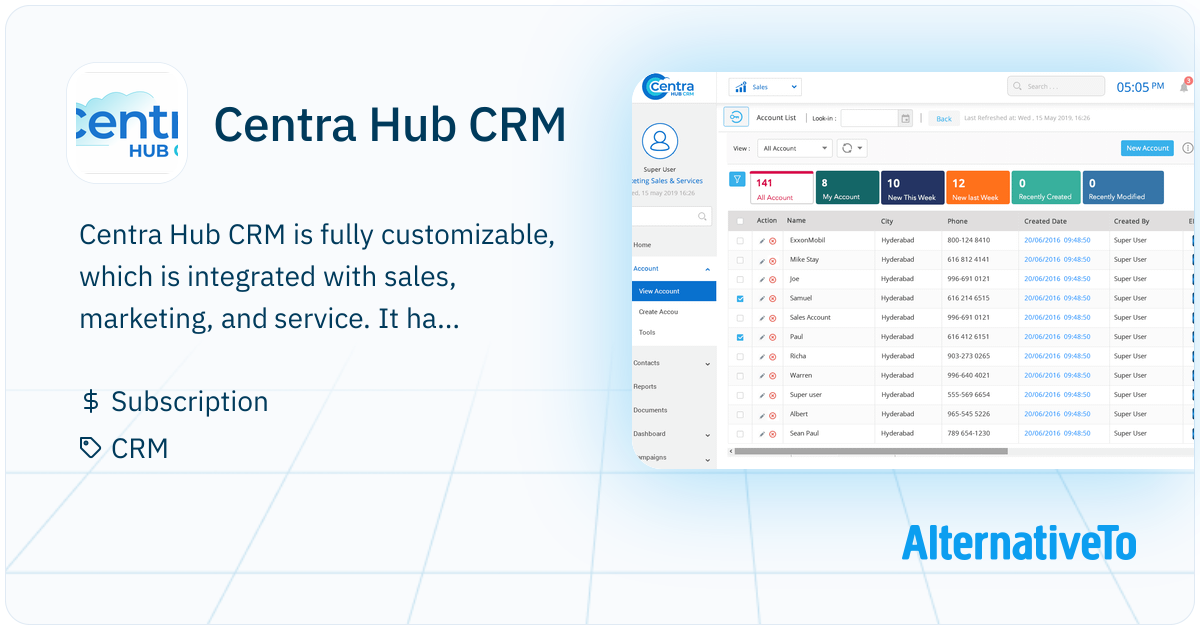This screenshot has width=1200, height=630.
Task: Open the Home sidebar item
Action: pyautogui.click(x=642, y=245)
